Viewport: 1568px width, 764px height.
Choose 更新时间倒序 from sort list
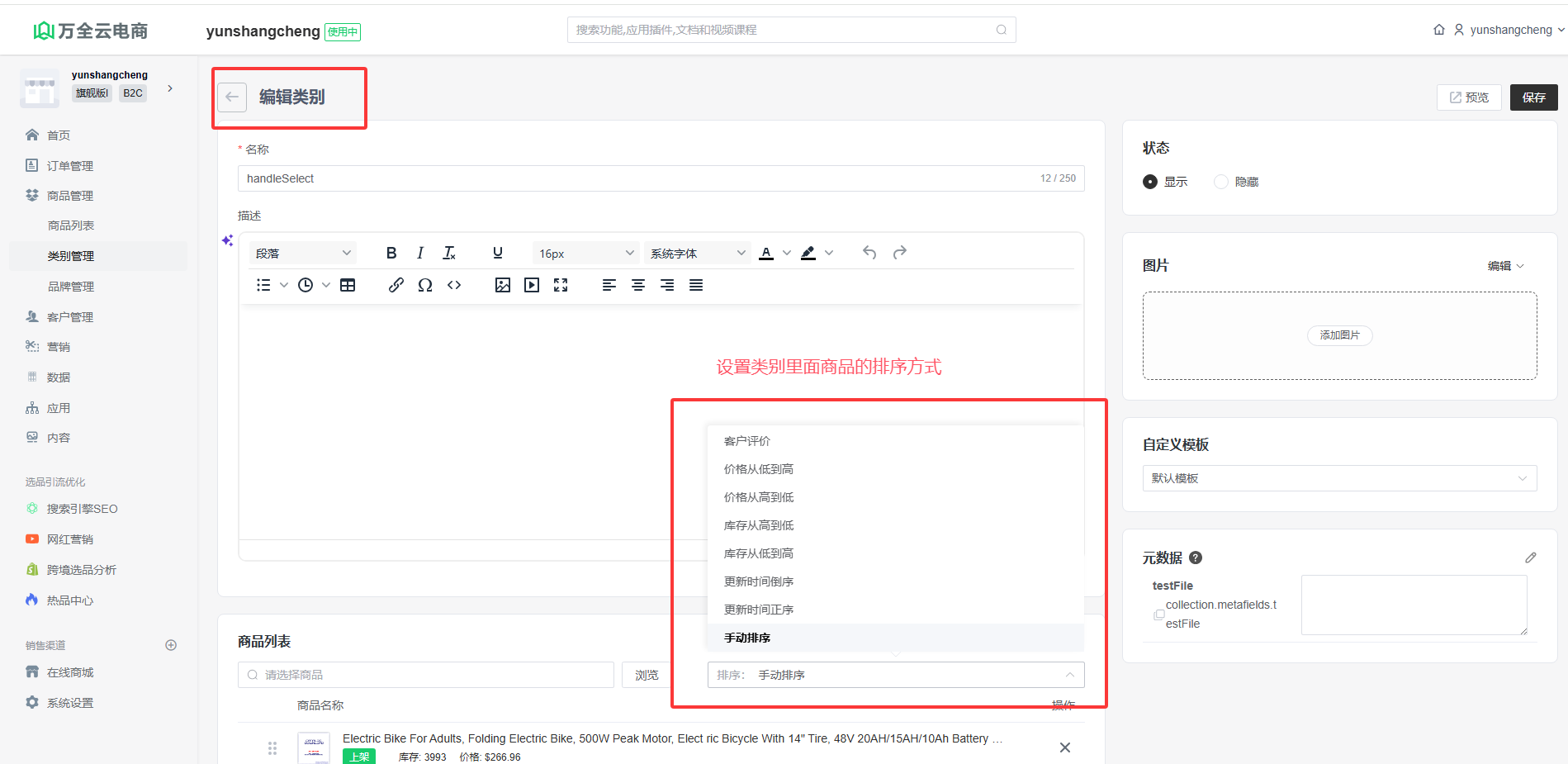click(x=759, y=581)
